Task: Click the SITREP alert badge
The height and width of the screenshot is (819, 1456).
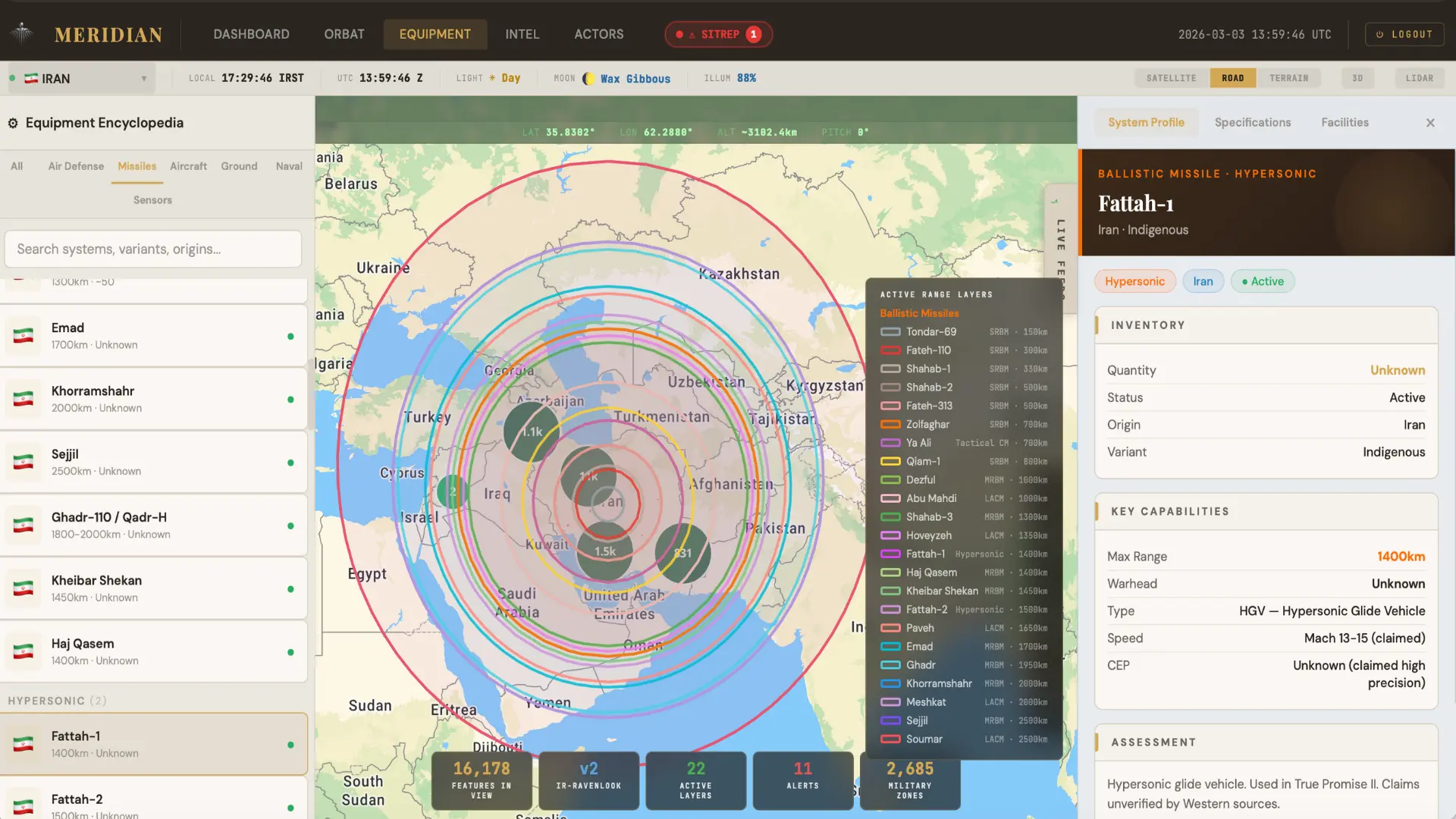Action: 719,34
